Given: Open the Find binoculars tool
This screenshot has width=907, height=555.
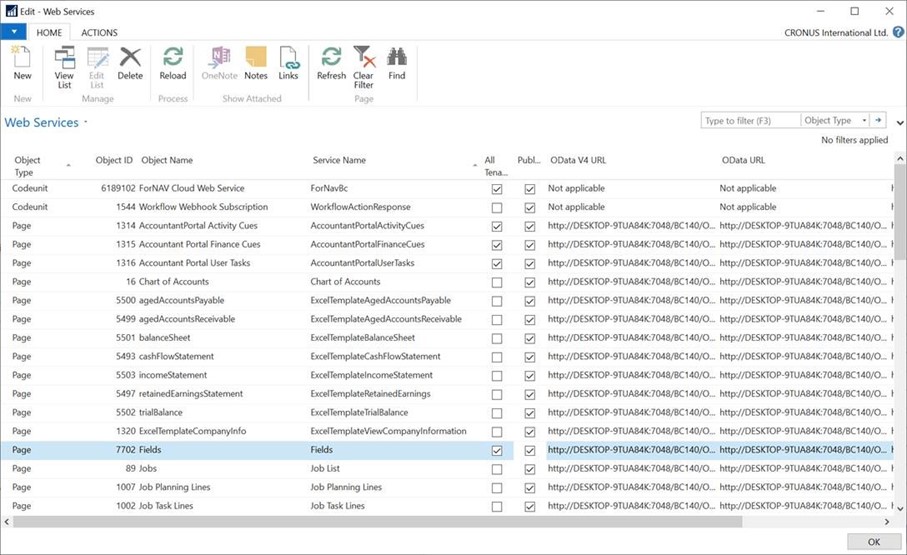Looking at the screenshot, I should coord(397,63).
